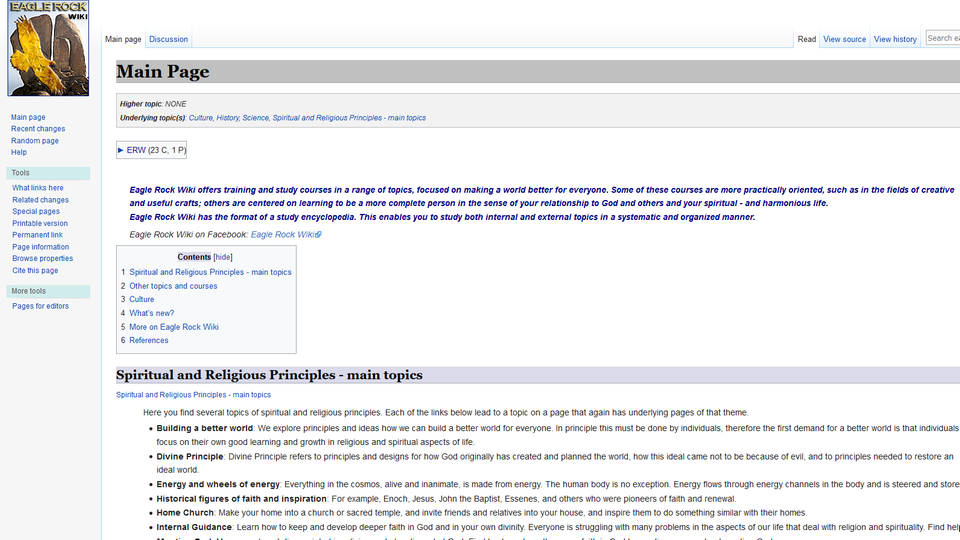Viewport: 960px width, 540px height.
Task: Switch to the Discussion tab
Action: point(168,39)
